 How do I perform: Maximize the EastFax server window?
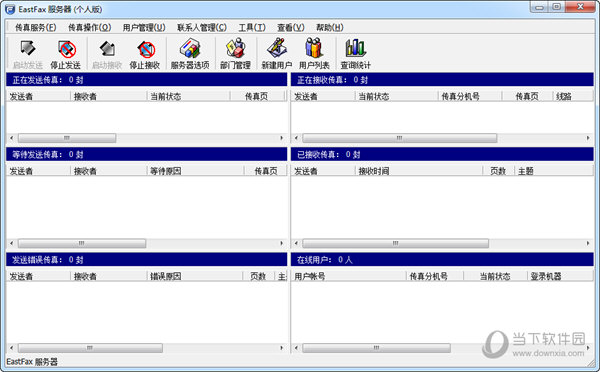click(557, 7)
